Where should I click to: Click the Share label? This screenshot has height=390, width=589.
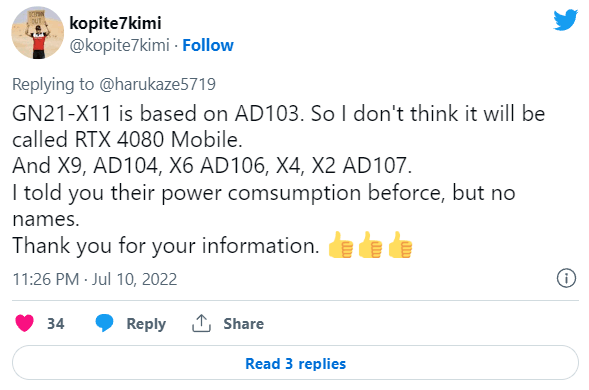[243, 323]
